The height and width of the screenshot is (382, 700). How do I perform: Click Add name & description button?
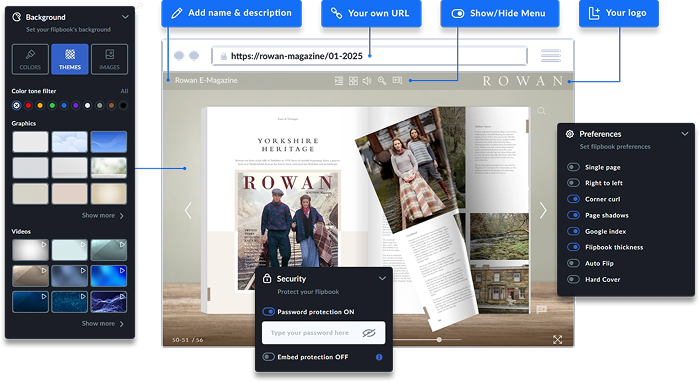coord(231,13)
